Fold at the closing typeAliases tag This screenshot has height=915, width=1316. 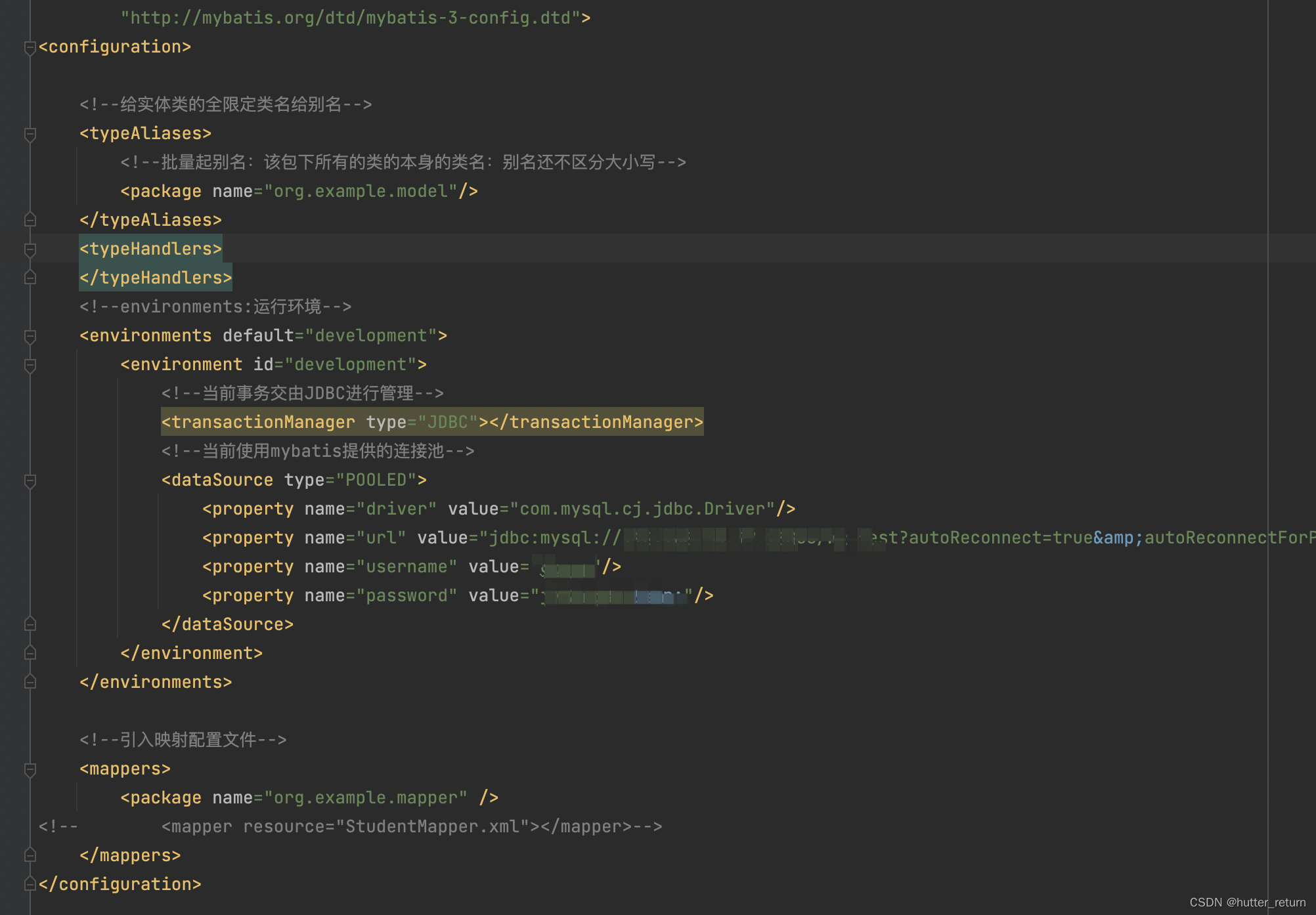click(x=30, y=220)
